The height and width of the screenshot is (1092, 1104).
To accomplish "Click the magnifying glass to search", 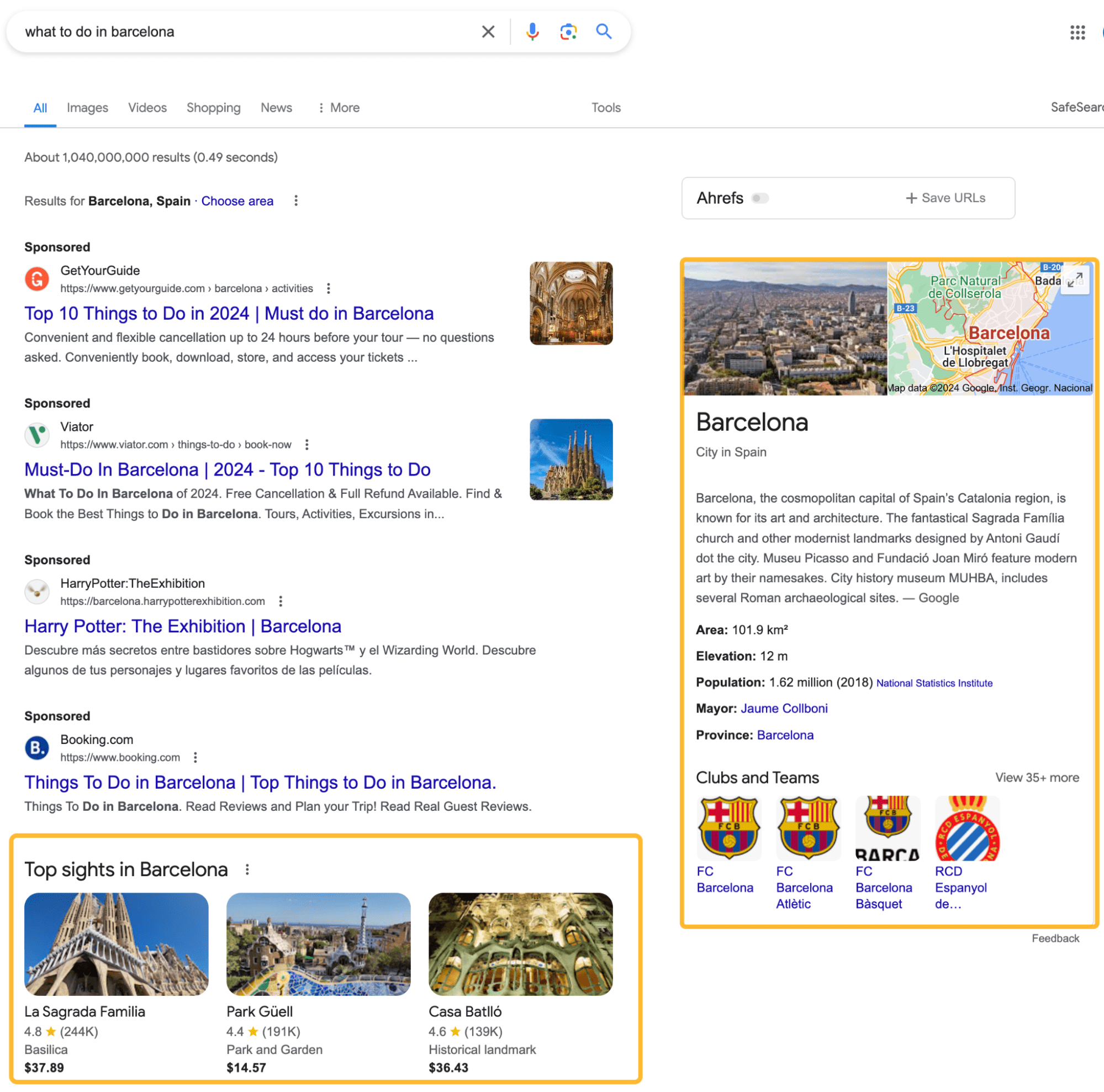I will [604, 33].
